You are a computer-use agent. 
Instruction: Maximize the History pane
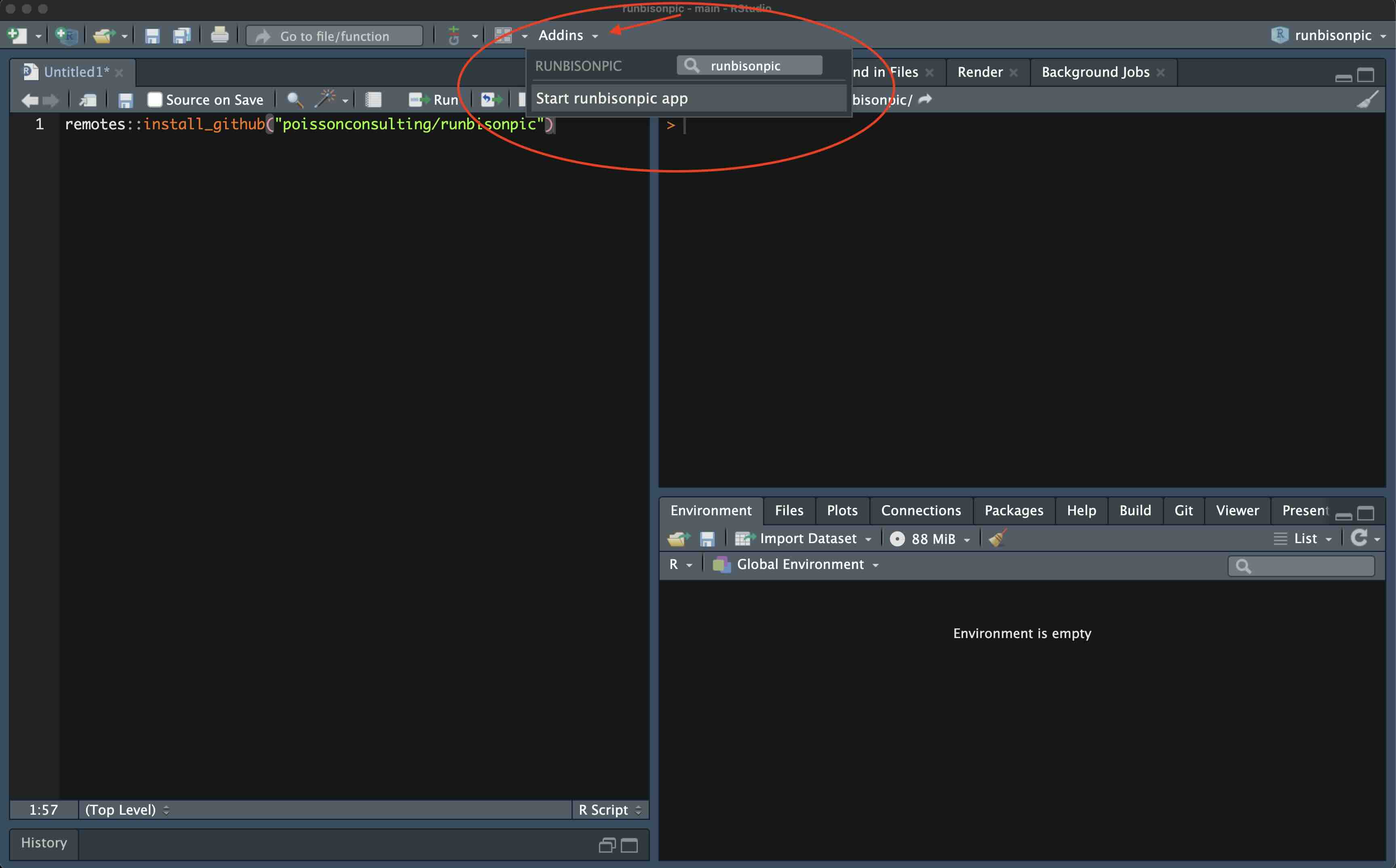point(629,845)
